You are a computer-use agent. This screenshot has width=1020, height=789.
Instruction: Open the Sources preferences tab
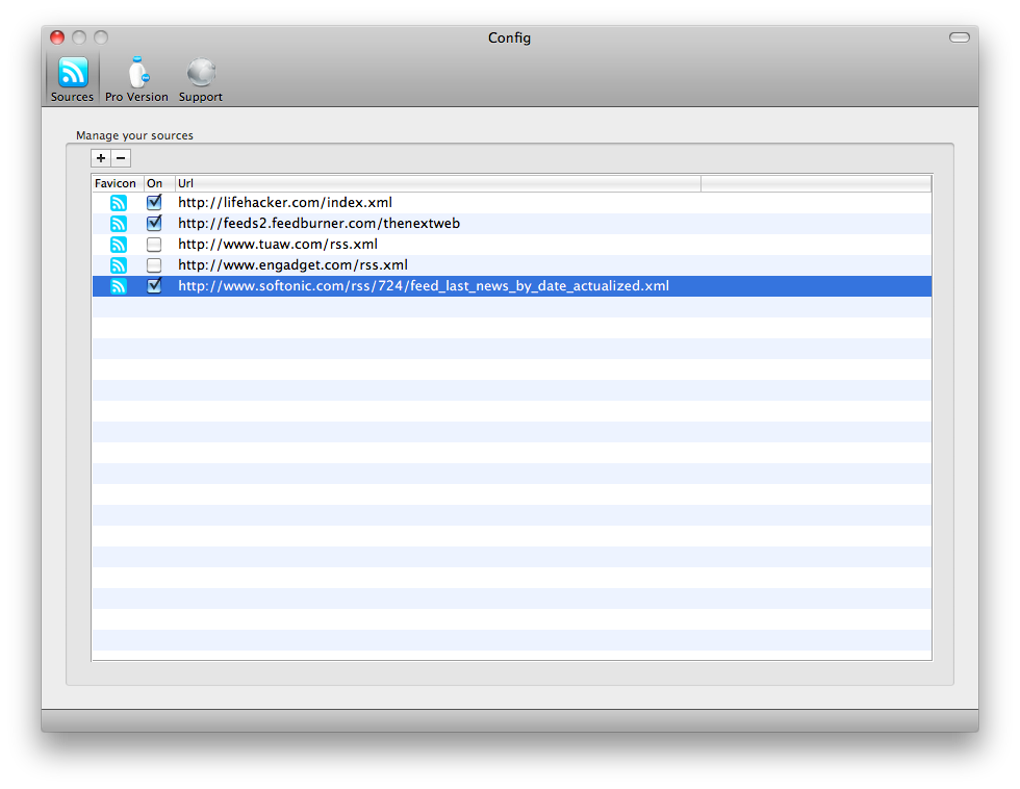[72, 79]
